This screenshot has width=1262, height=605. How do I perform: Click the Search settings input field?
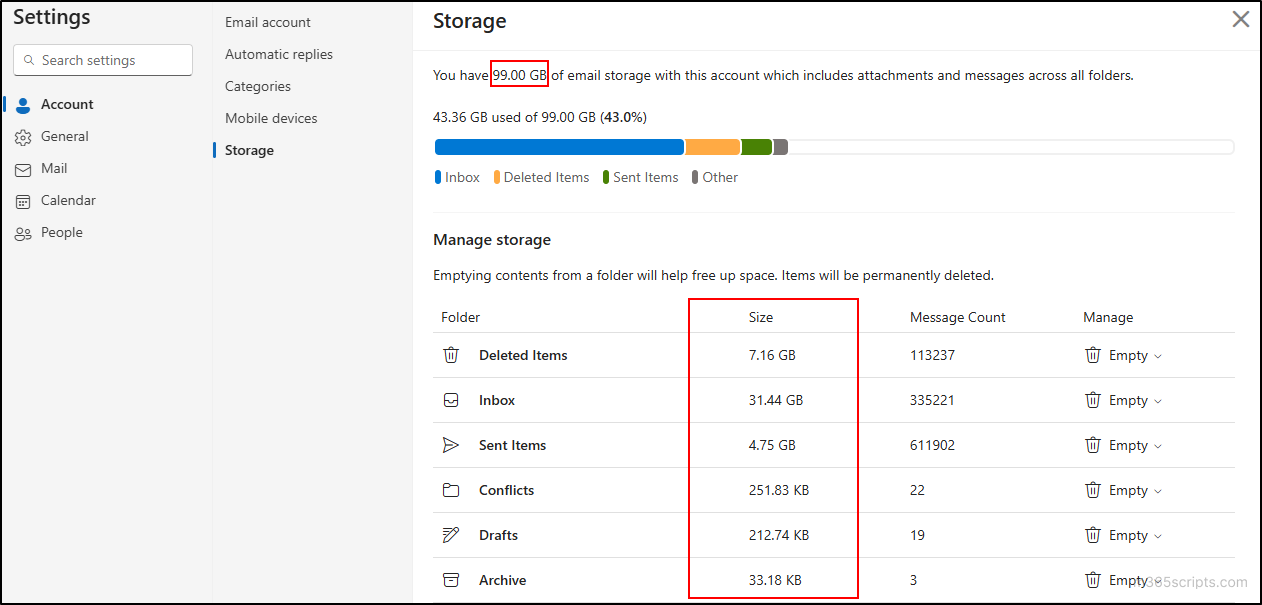[x=103, y=60]
